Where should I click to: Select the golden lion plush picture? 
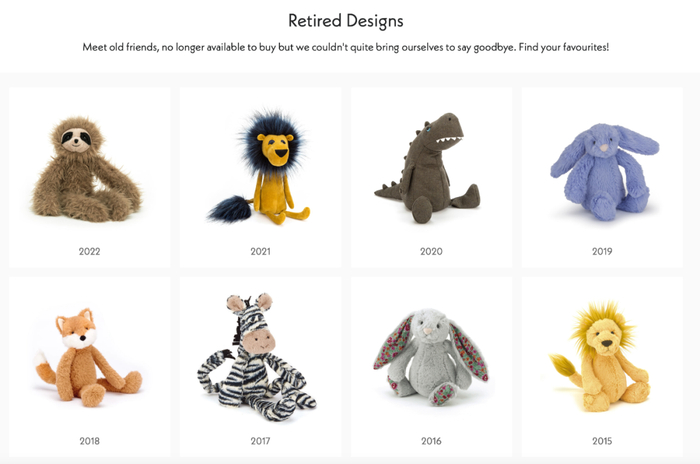pyautogui.click(x=599, y=357)
